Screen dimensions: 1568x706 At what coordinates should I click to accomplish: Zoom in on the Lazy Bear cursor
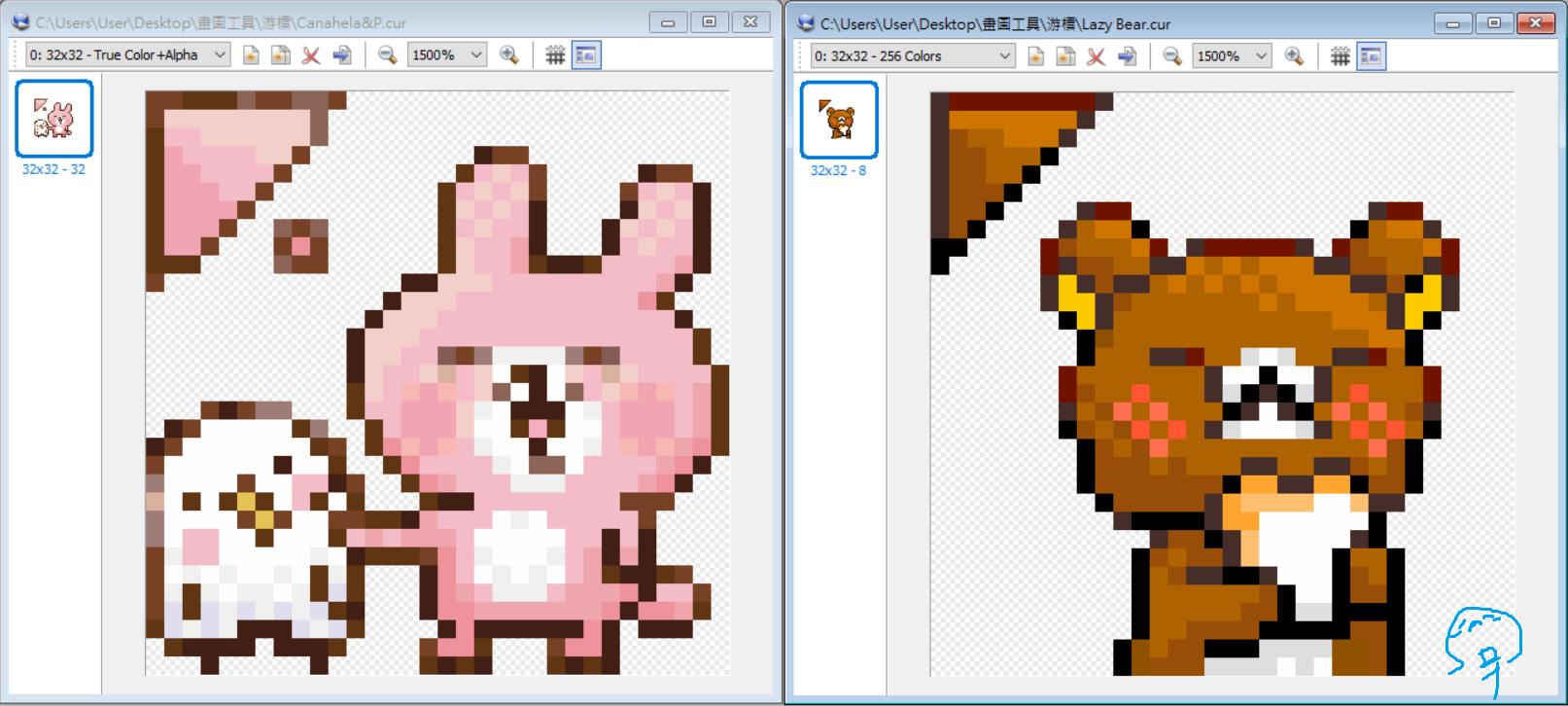tap(1294, 56)
